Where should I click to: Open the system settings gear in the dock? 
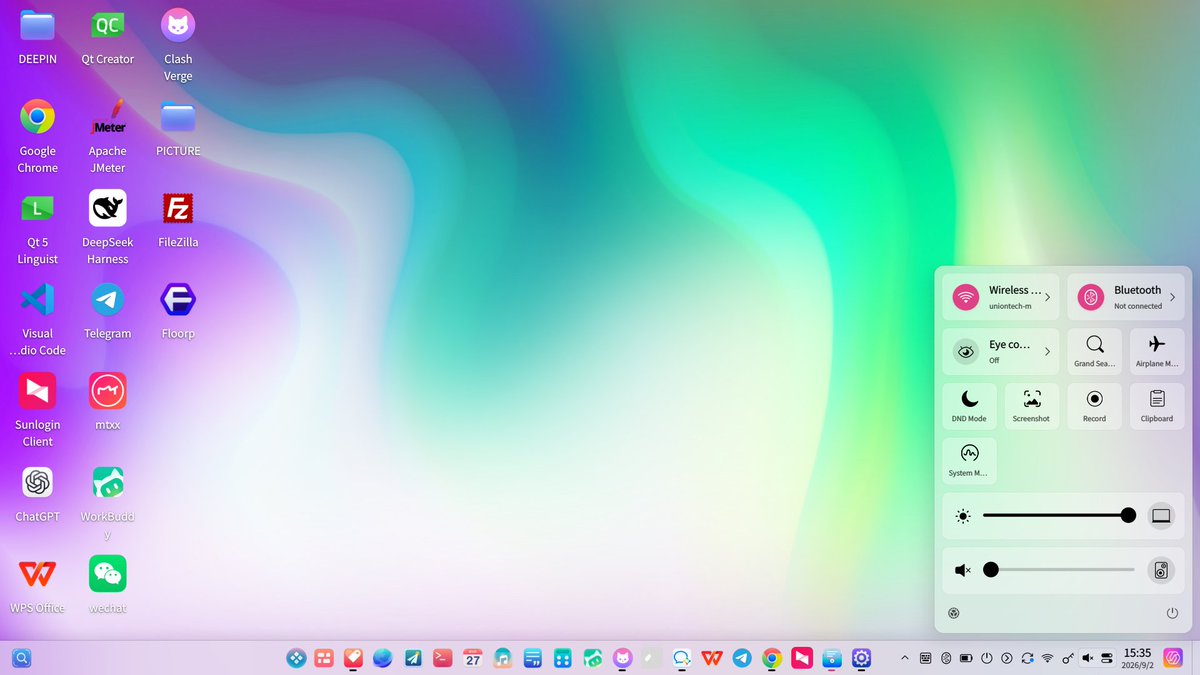pos(861,658)
